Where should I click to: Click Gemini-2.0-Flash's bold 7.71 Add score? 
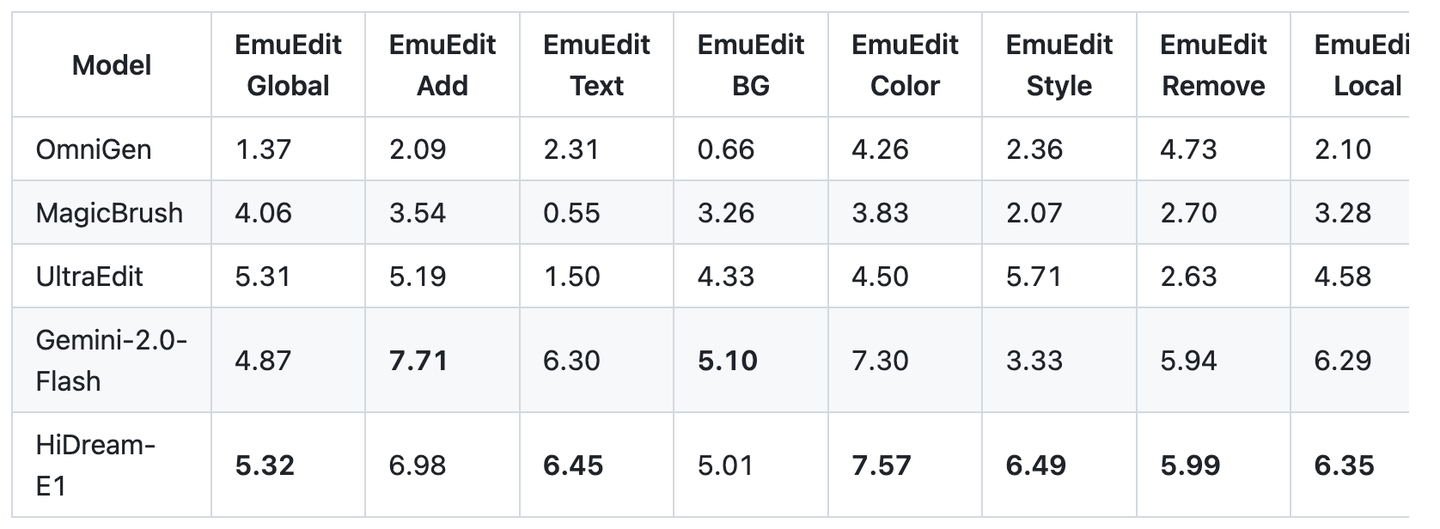pyautogui.click(x=418, y=360)
